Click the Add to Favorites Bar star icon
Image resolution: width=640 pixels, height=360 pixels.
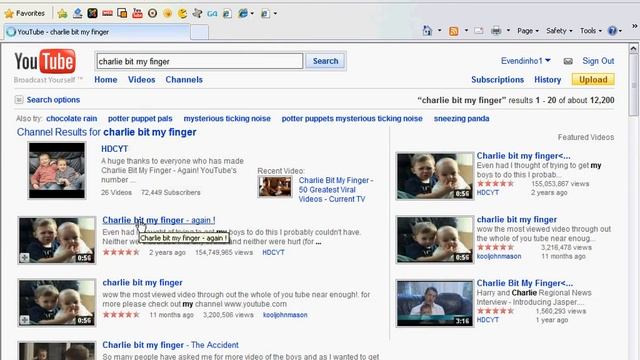(x=62, y=13)
